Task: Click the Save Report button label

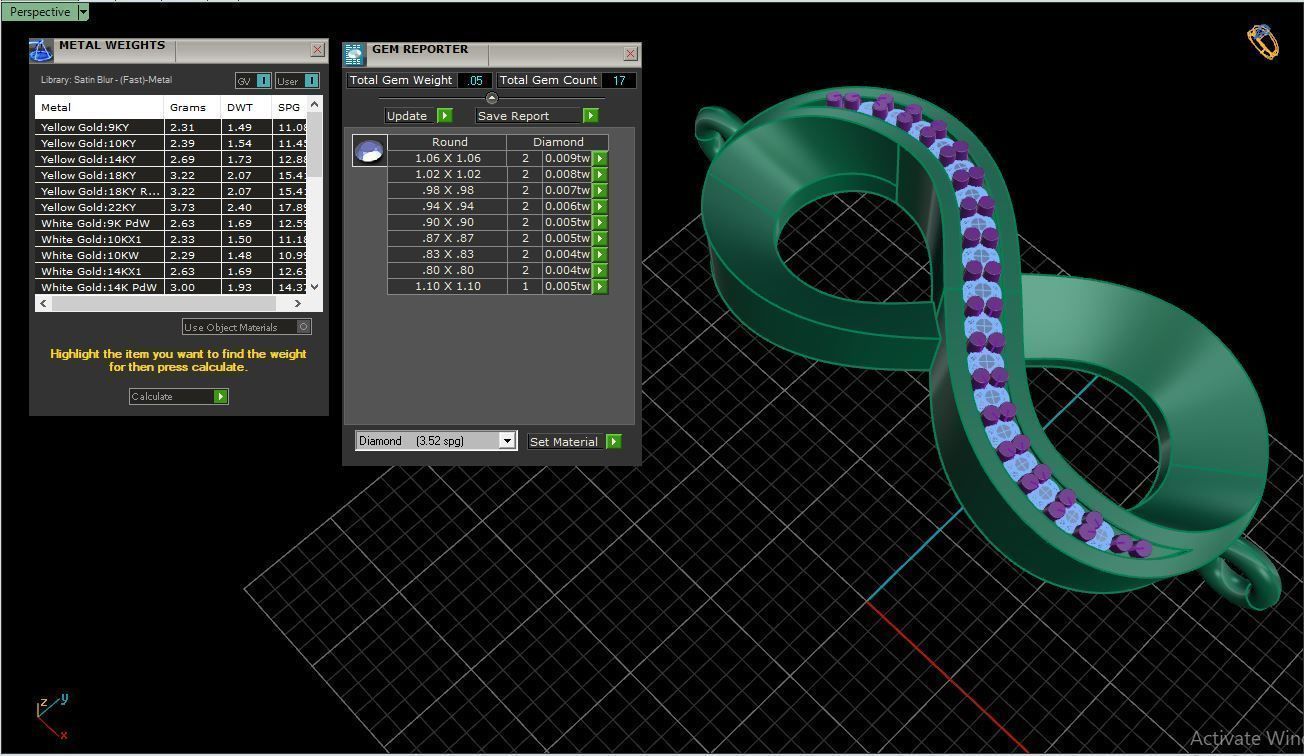Action: pos(513,116)
